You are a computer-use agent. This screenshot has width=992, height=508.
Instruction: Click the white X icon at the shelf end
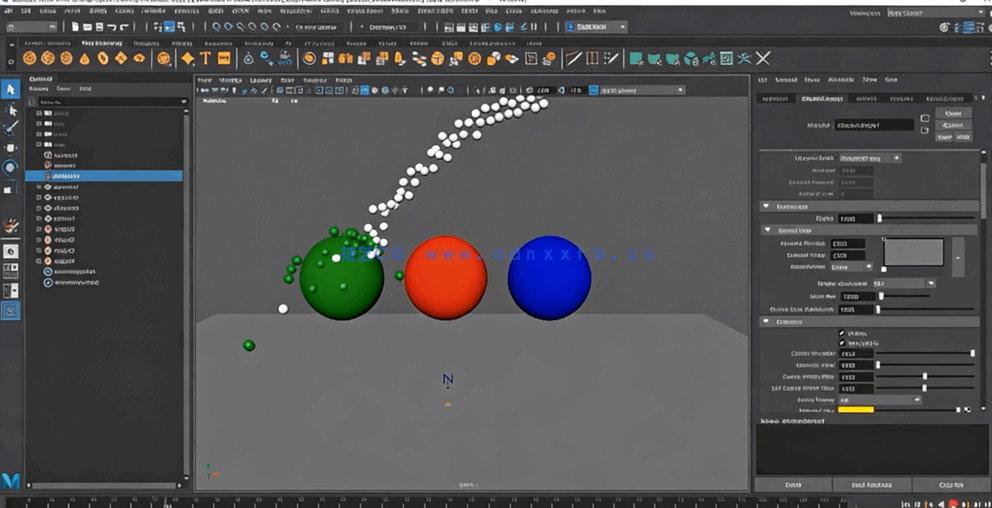click(763, 59)
